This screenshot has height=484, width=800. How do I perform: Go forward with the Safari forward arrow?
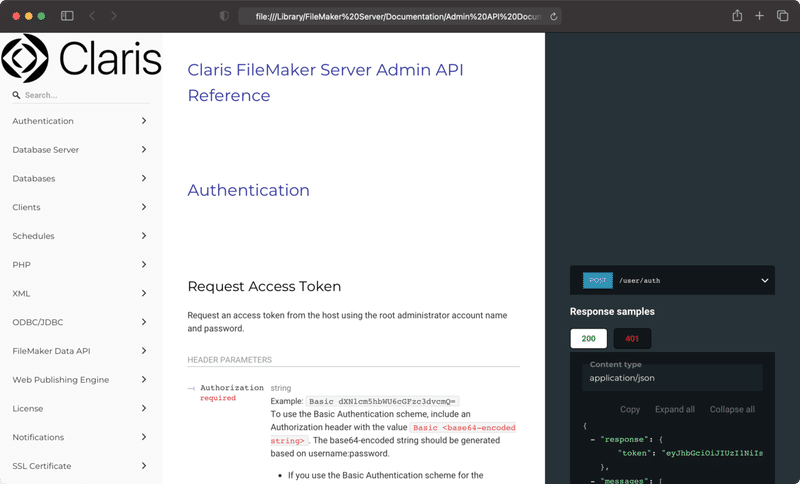tap(113, 16)
